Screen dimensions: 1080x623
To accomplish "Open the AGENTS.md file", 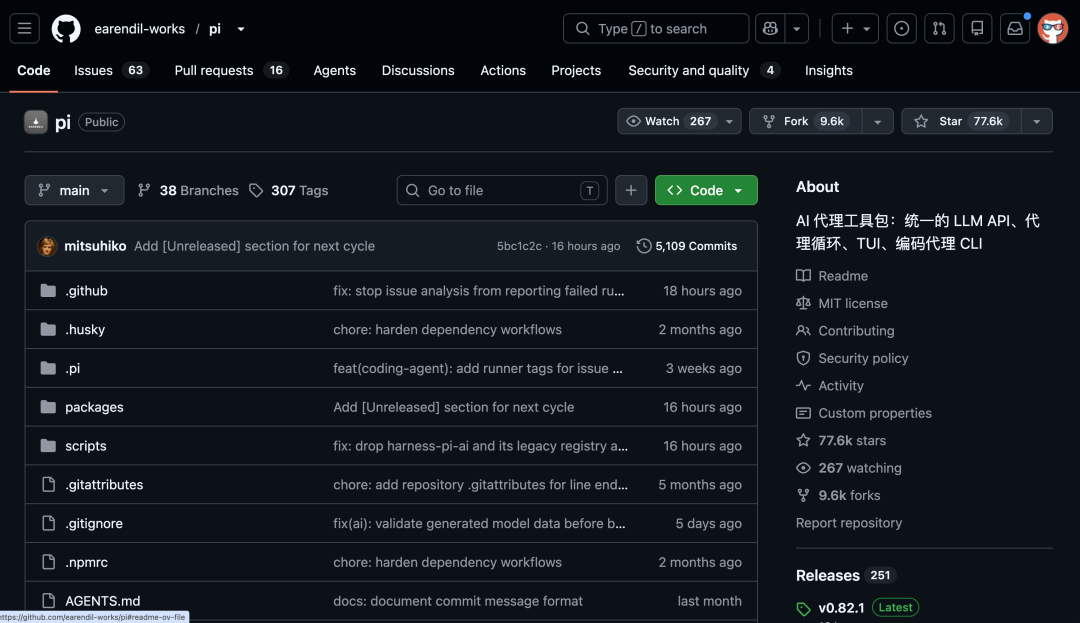I will pyautogui.click(x=103, y=601).
